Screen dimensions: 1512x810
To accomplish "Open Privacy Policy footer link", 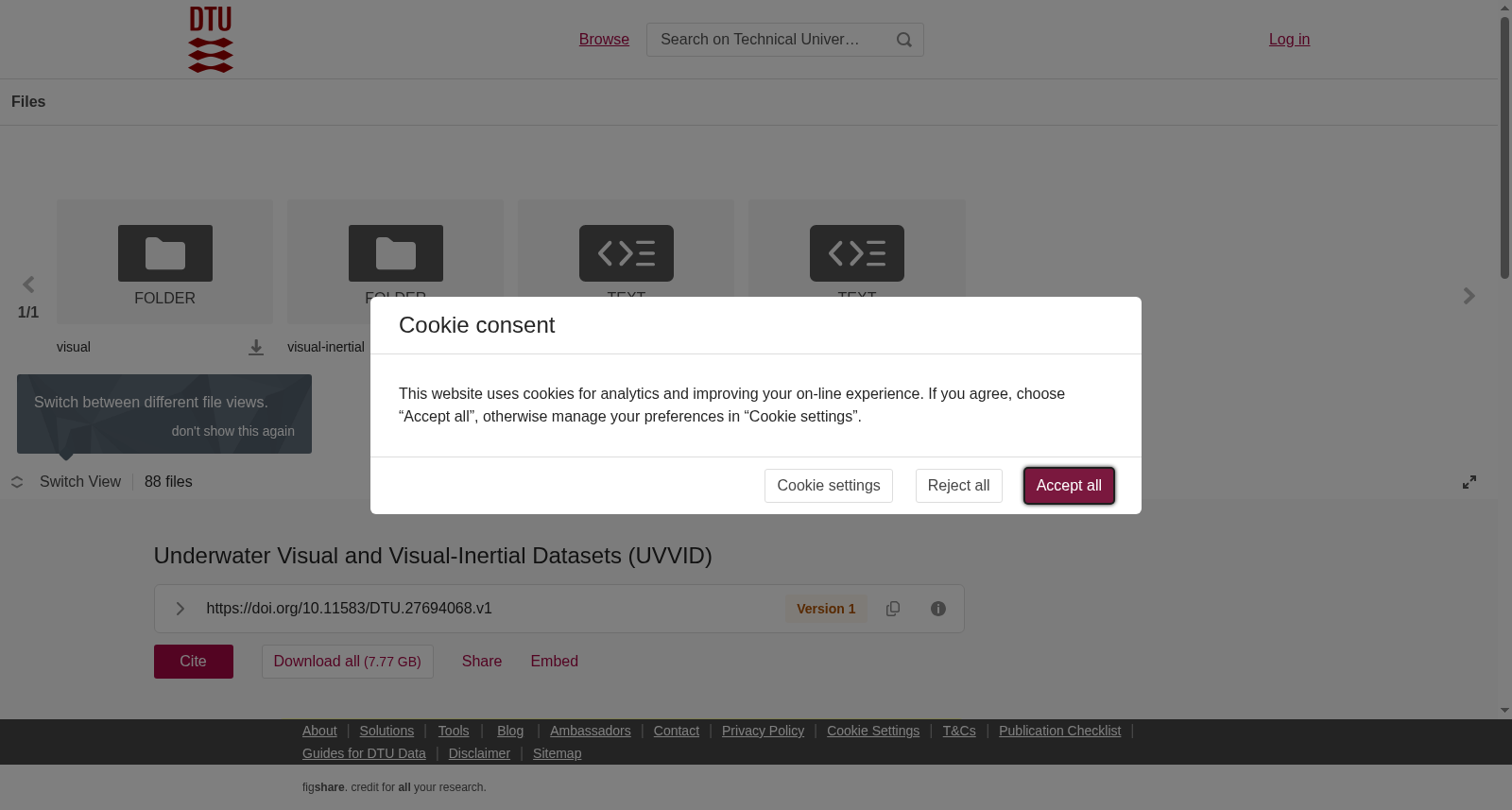I will [764, 731].
